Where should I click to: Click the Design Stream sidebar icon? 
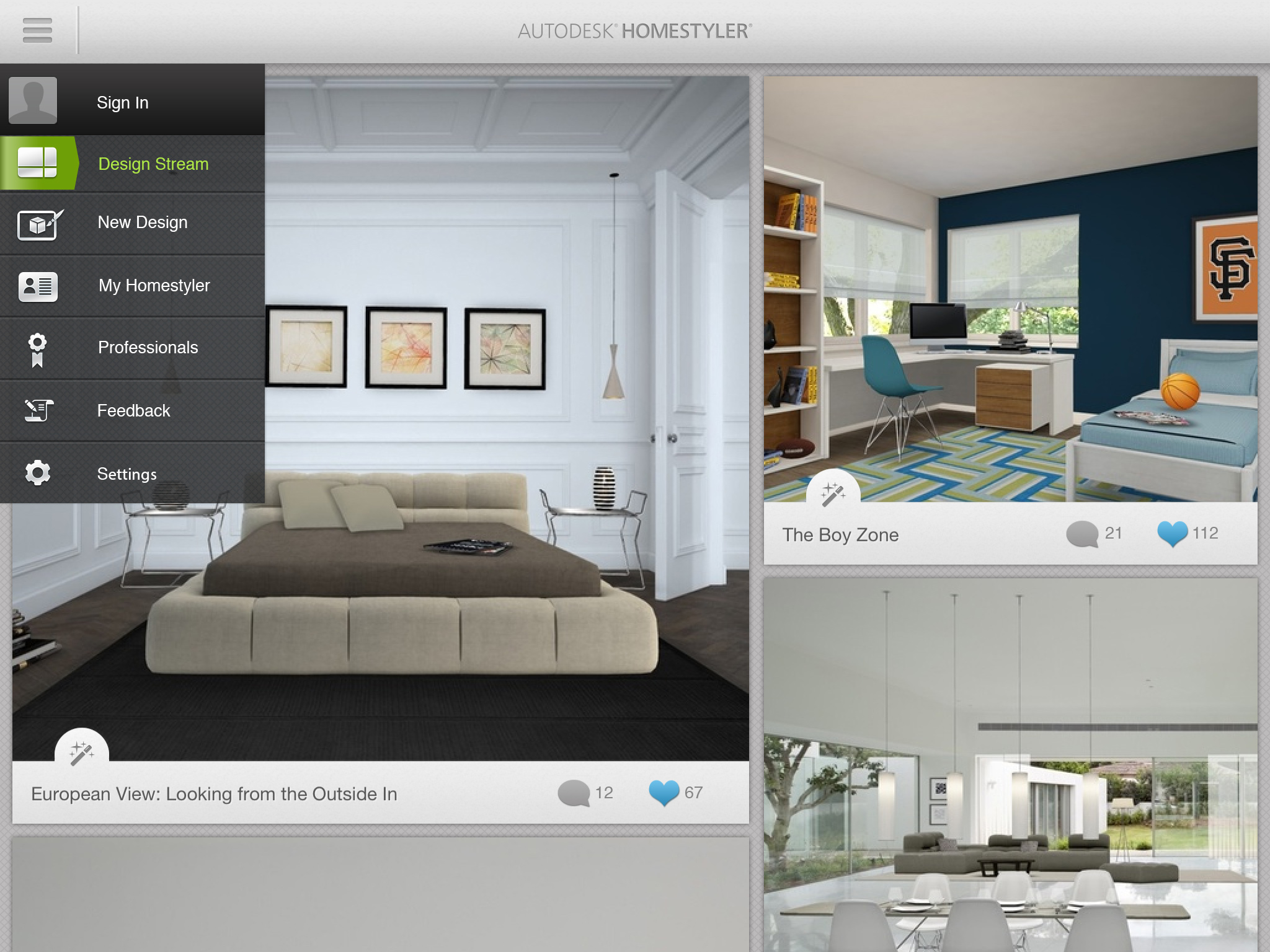(37, 163)
